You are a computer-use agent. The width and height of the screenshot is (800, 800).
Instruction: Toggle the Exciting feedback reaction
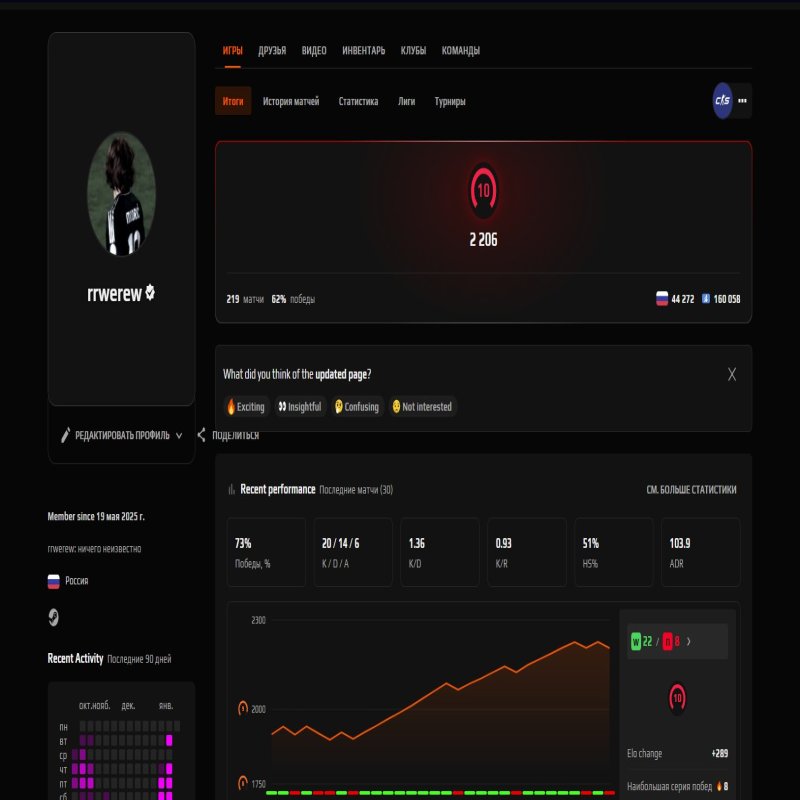tap(245, 407)
